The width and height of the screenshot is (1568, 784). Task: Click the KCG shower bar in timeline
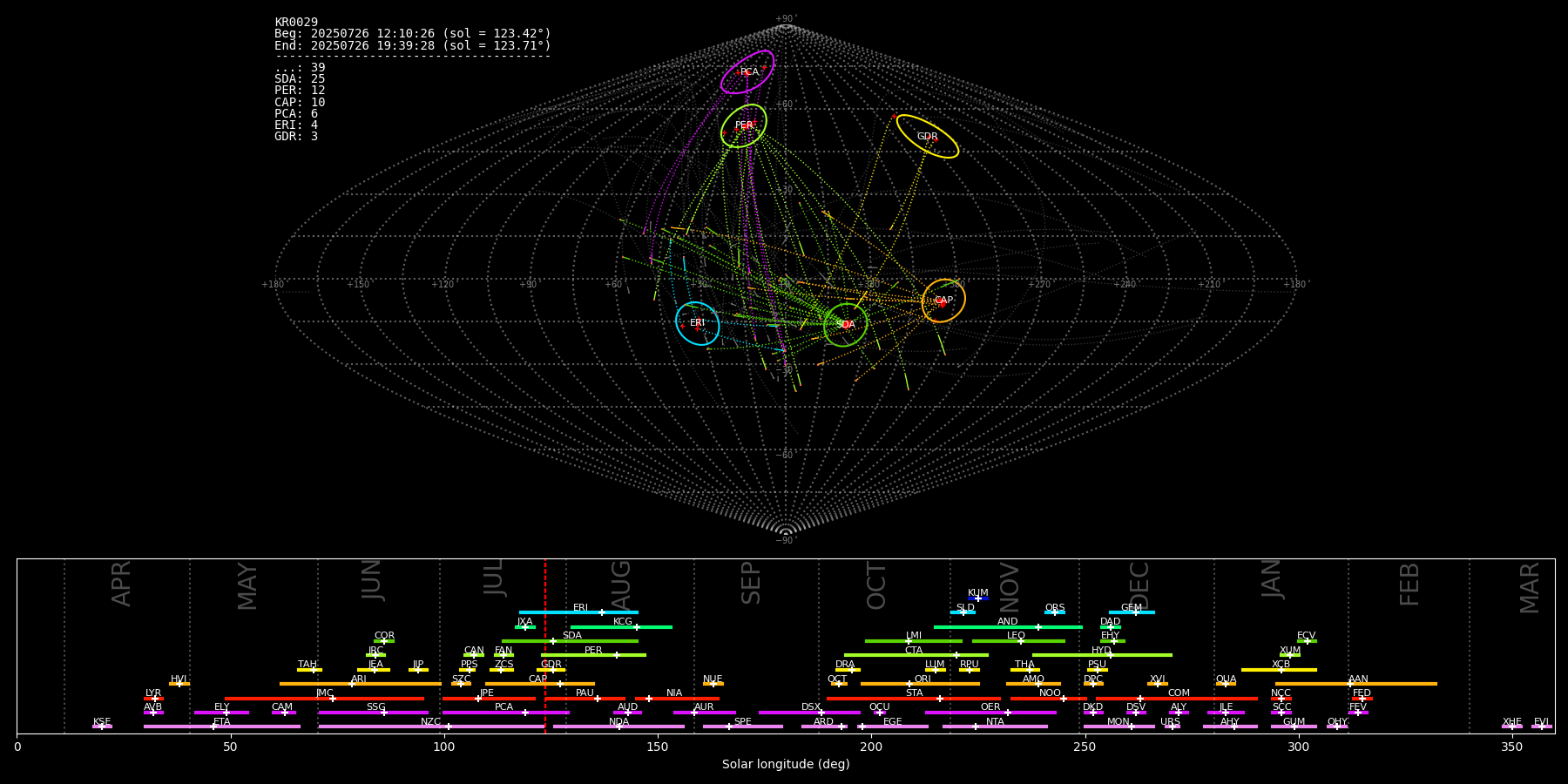coord(621,626)
